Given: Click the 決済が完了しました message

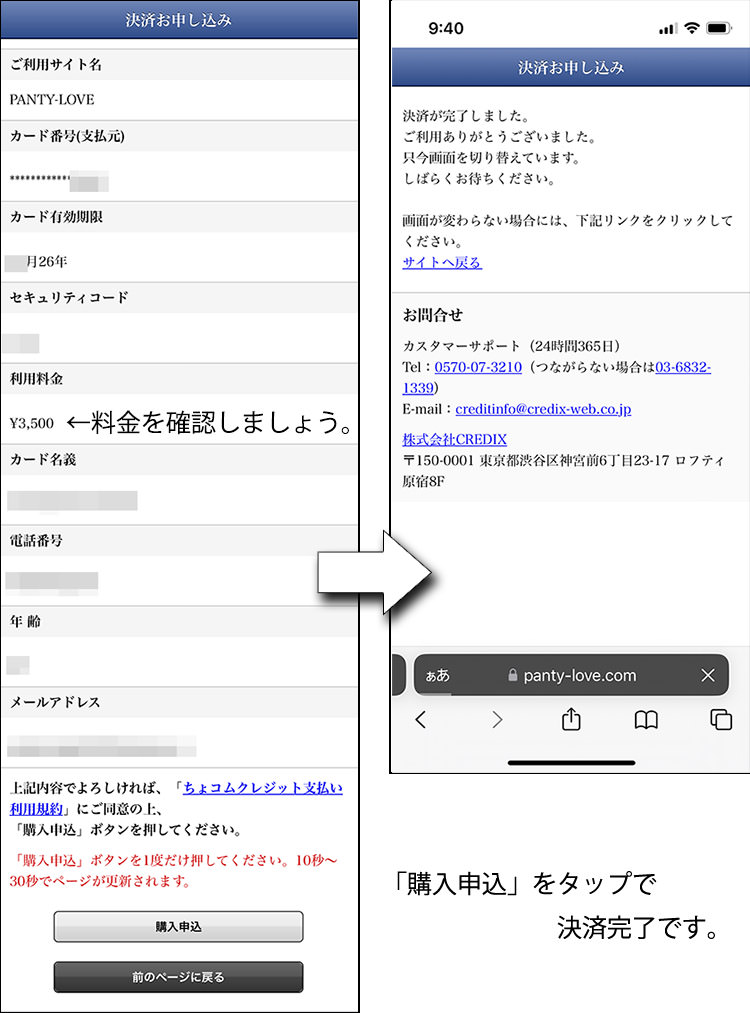Looking at the screenshot, I should click(x=466, y=116).
